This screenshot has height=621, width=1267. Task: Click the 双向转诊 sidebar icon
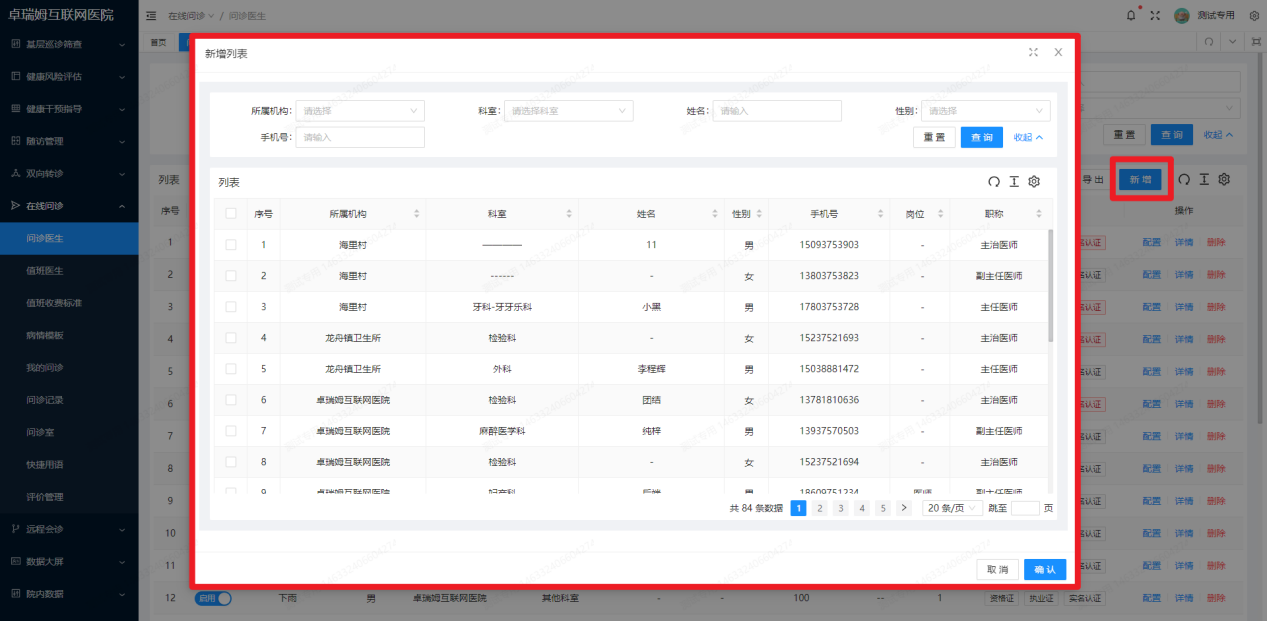pos(15,173)
